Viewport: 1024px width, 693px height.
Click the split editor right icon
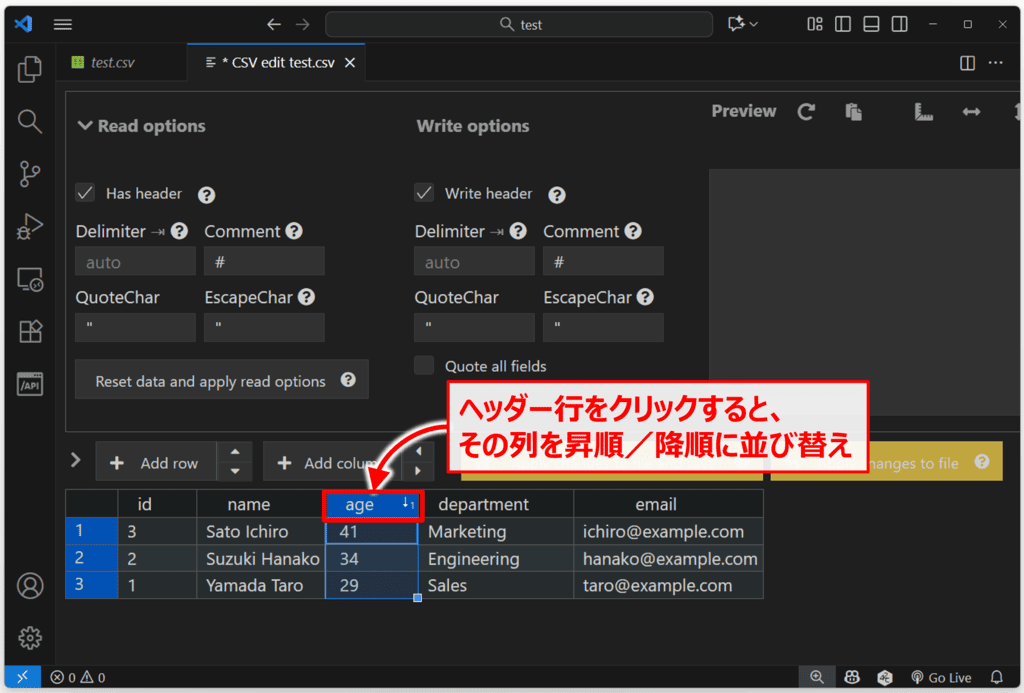pyautogui.click(x=967, y=63)
